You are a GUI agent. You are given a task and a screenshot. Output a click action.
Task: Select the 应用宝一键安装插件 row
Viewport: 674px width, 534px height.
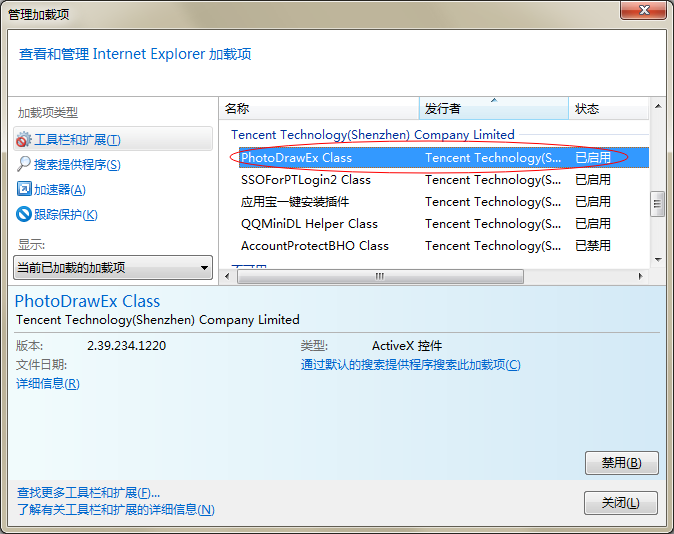point(444,202)
